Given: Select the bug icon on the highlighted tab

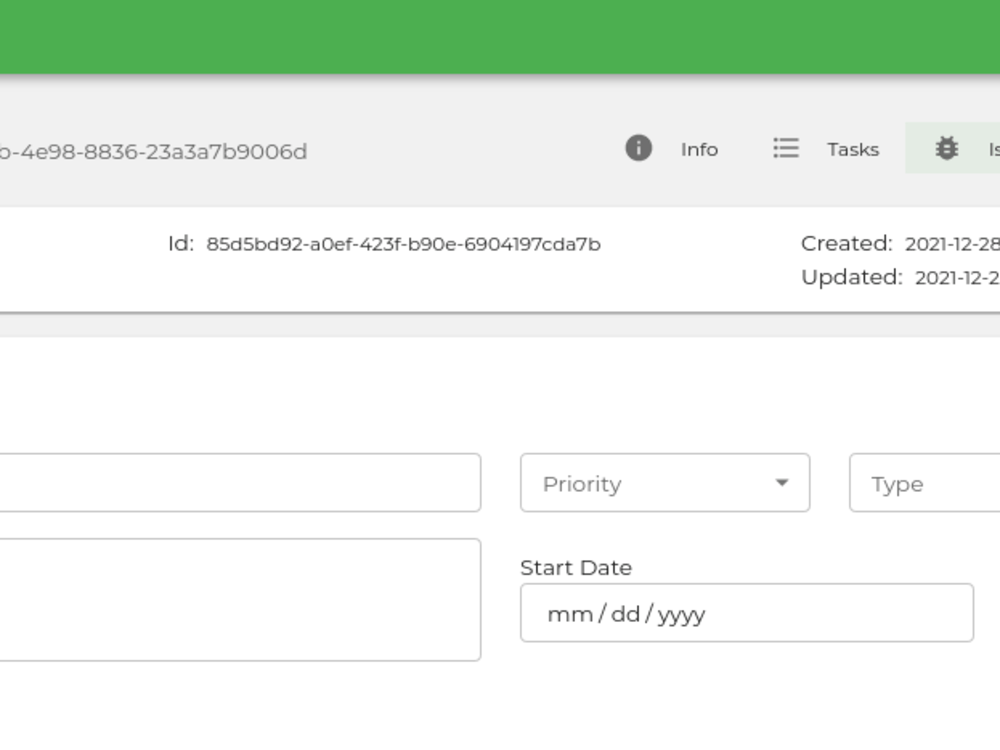Looking at the screenshot, I should (946, 148).
